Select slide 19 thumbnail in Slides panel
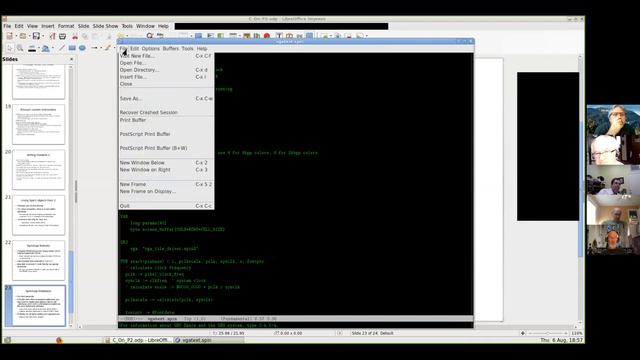 coord(38,124)
